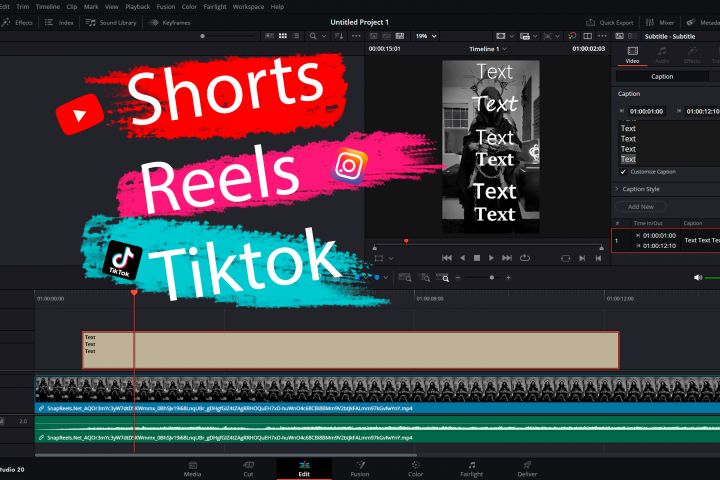720x480 pixels.
Task: Jump to first frame in viewer
Action: point(446,258)
